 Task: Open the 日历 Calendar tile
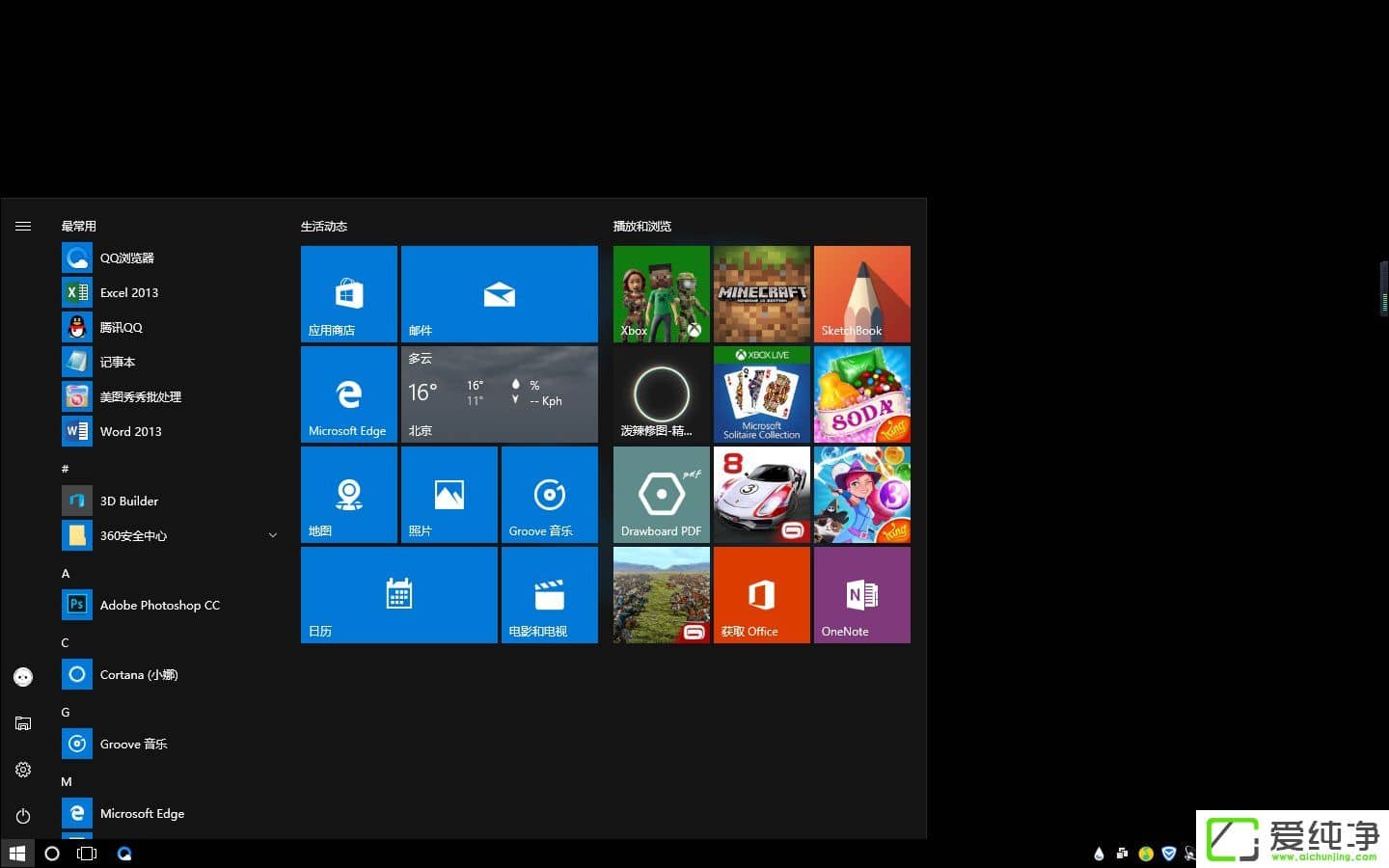[x=398, y=594]
